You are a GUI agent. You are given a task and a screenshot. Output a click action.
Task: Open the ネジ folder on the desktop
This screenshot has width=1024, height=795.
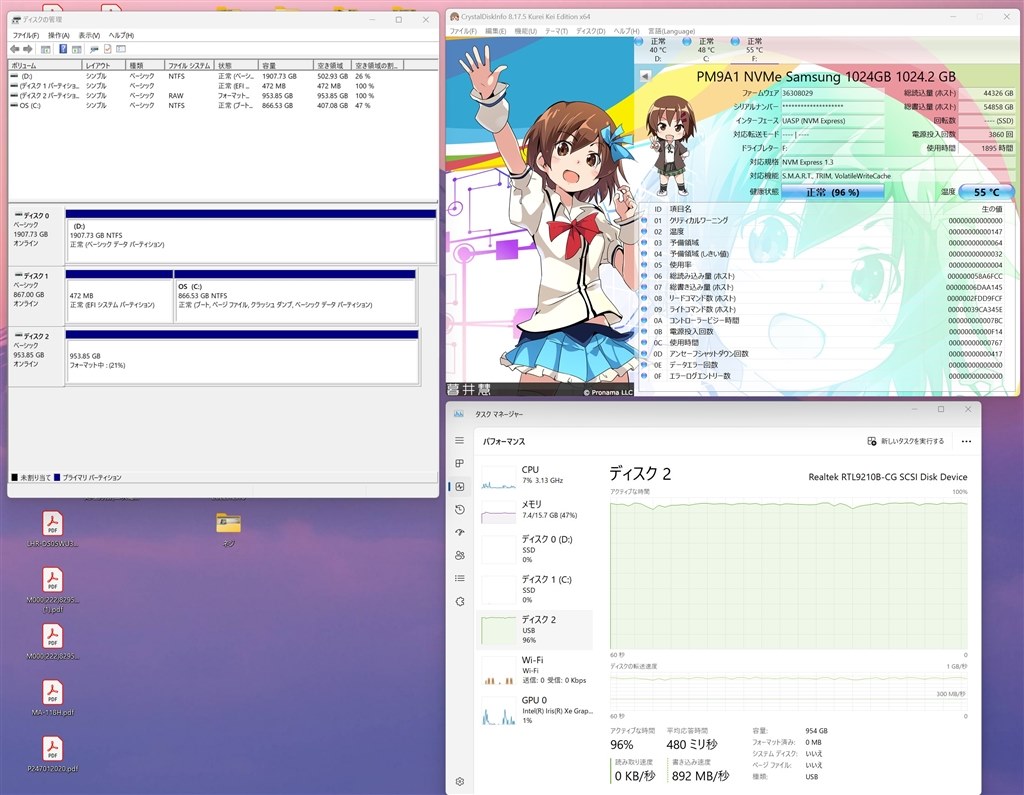click(229, 528)
